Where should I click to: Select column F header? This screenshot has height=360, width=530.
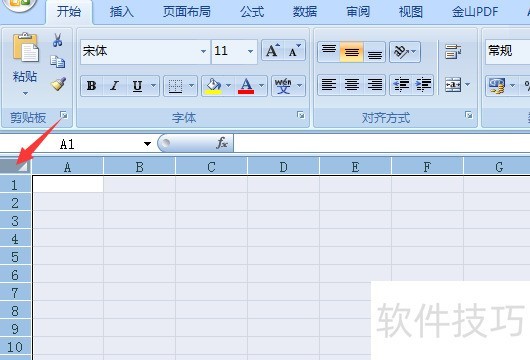(x=427, y=166)
